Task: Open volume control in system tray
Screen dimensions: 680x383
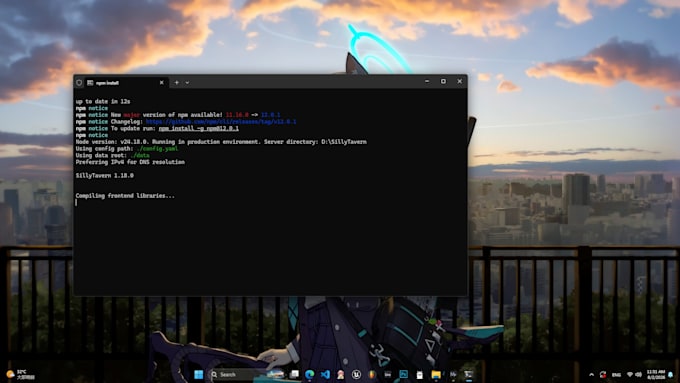Action: pos(638,375)
